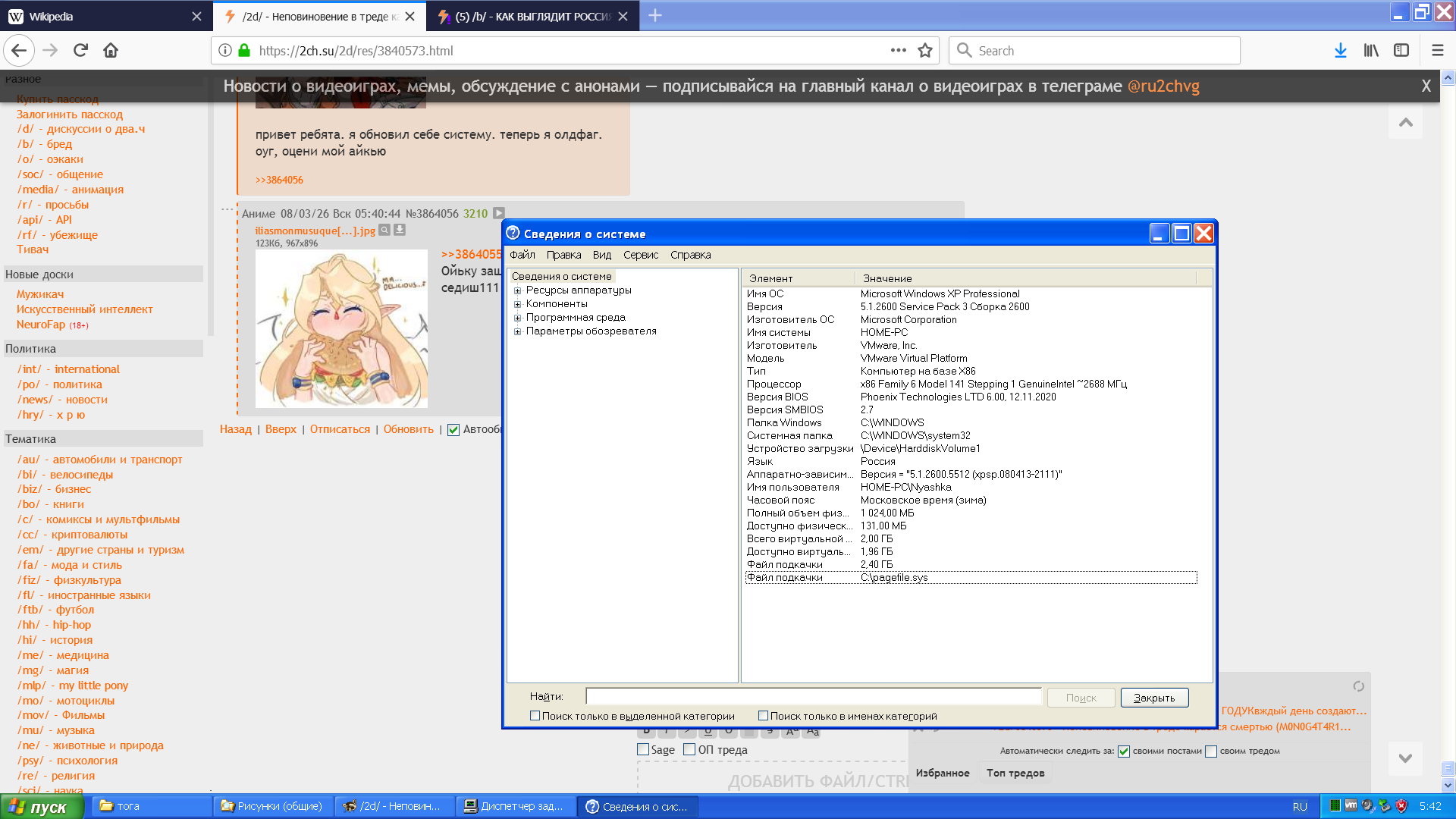Image resolution: width=1456 pixels, height=819 pixels.
Task: Expand the Компоненты tree node
Action: pos(518,304)
